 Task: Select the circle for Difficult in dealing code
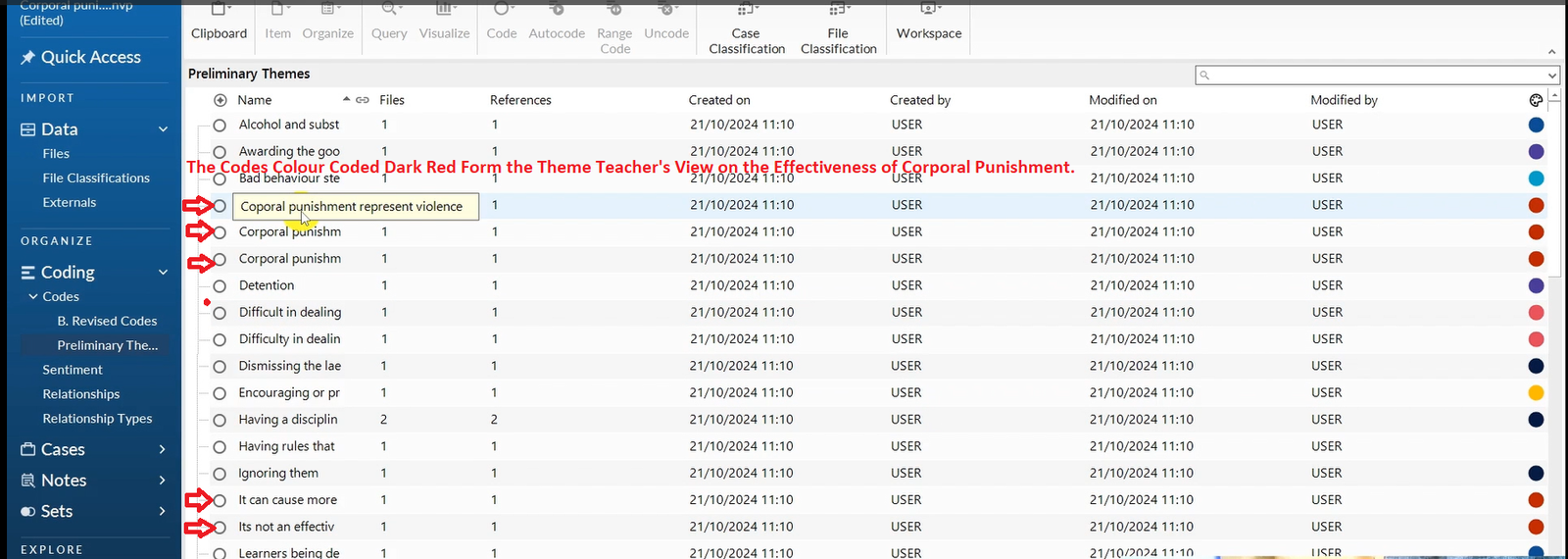pyautogui.click(x=220, y=313)
